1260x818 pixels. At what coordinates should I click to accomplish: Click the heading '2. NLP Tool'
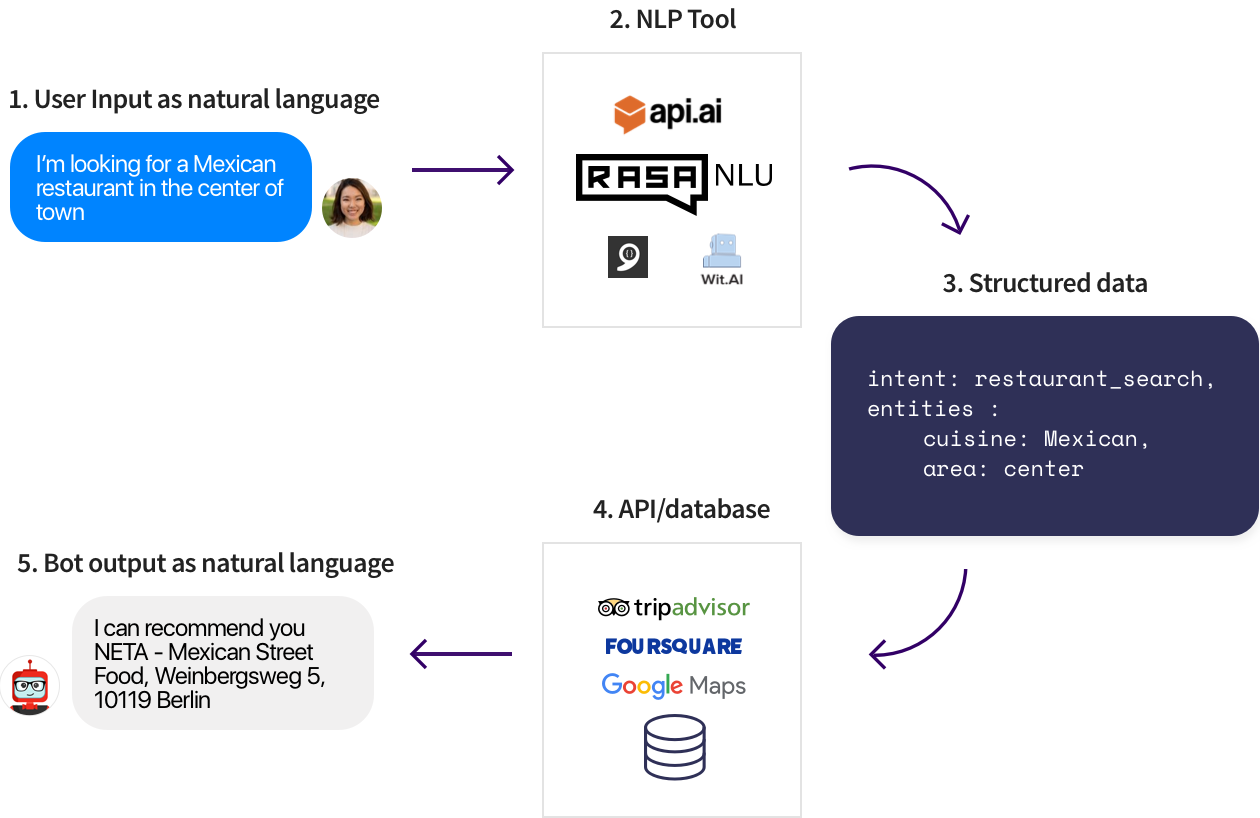coord(672,19)
